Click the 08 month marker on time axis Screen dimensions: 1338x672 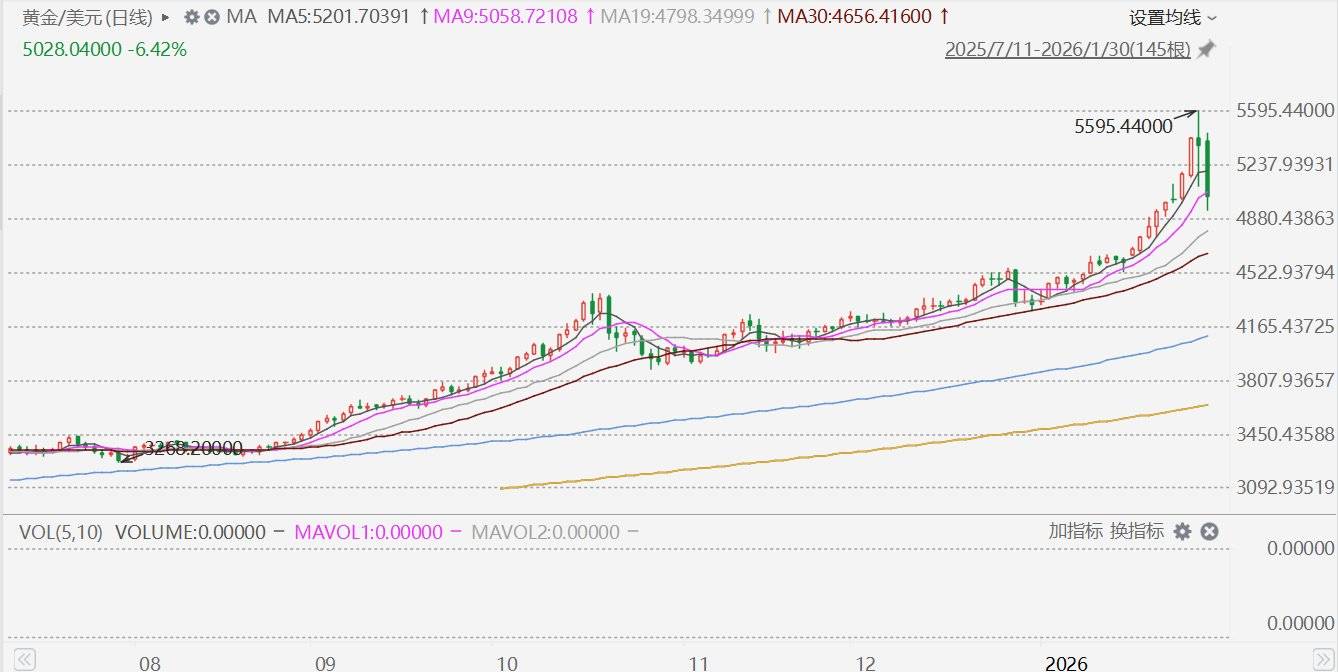149,663
